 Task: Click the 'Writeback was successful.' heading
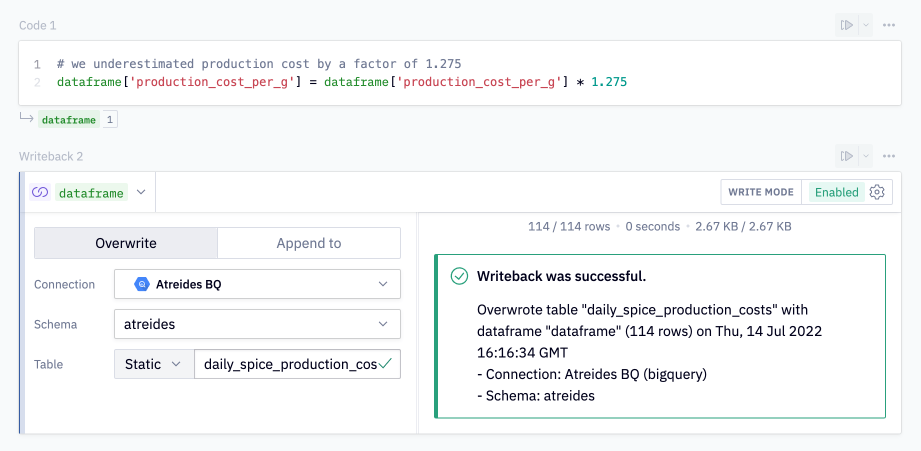pos(562,276)
